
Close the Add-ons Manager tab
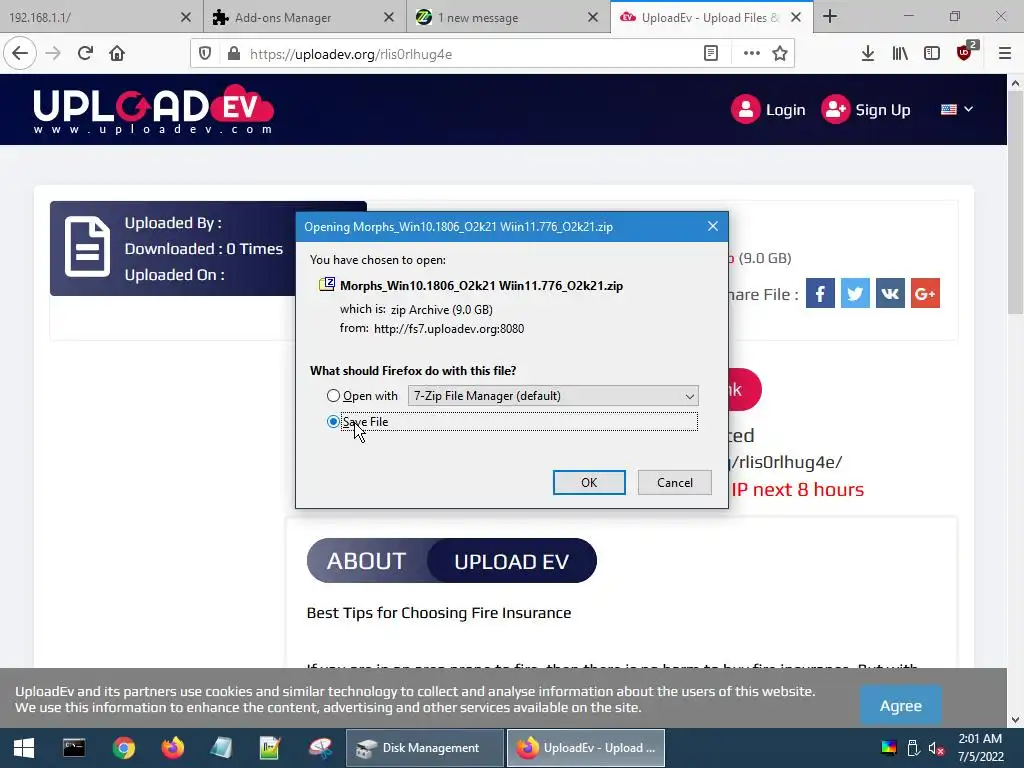click(389, 18)
